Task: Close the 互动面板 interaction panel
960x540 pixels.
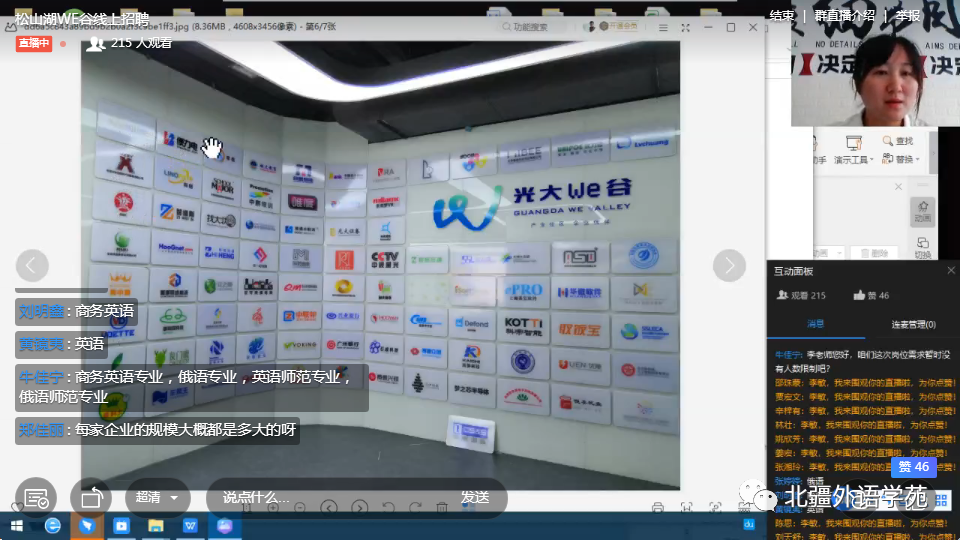Action: (950, 271)
